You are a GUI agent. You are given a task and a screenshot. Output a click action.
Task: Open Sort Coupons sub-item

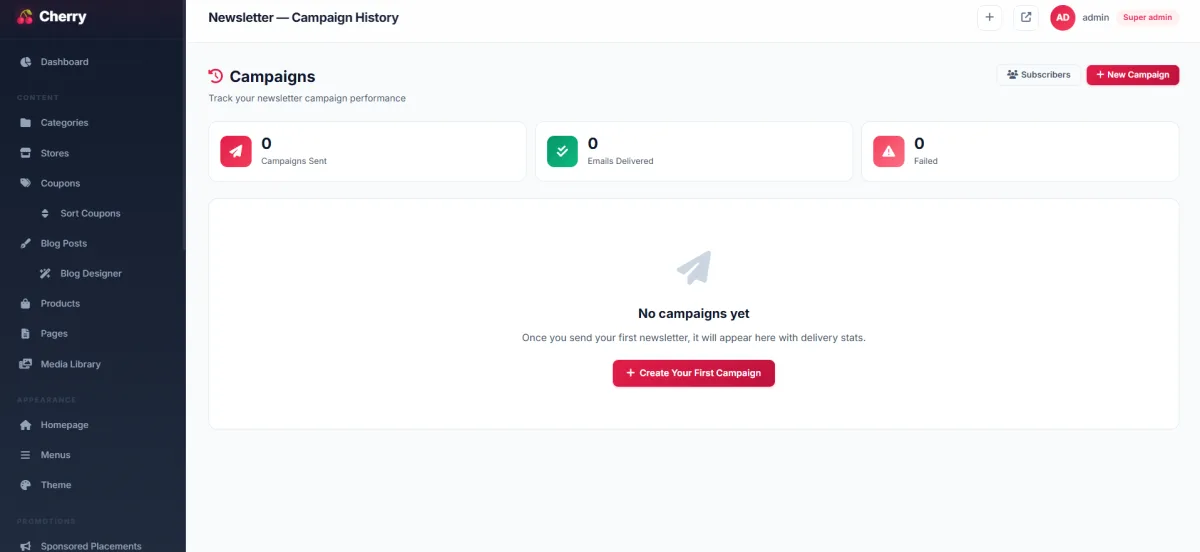tap(92, 213)
